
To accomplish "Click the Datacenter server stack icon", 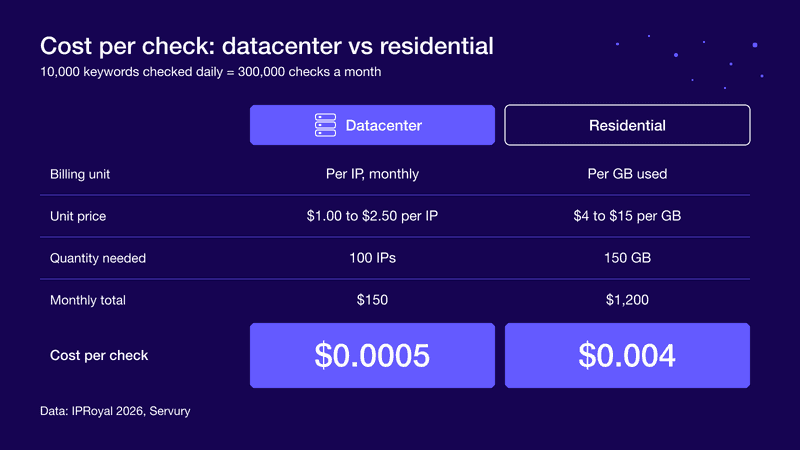I will [x=325, y=125].
